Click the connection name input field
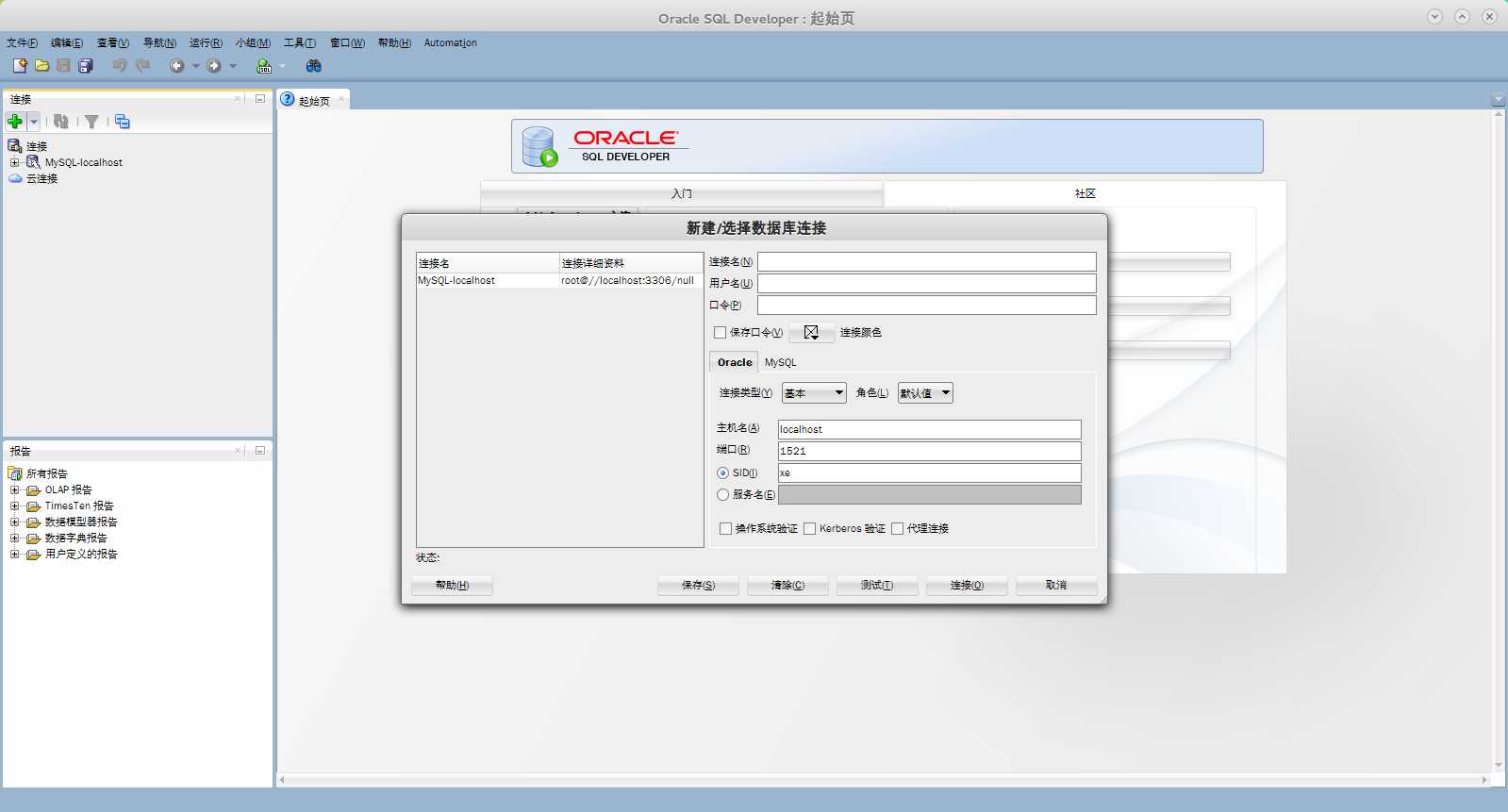The width and height of the screenshot is (1508, 812). point(926,261)
